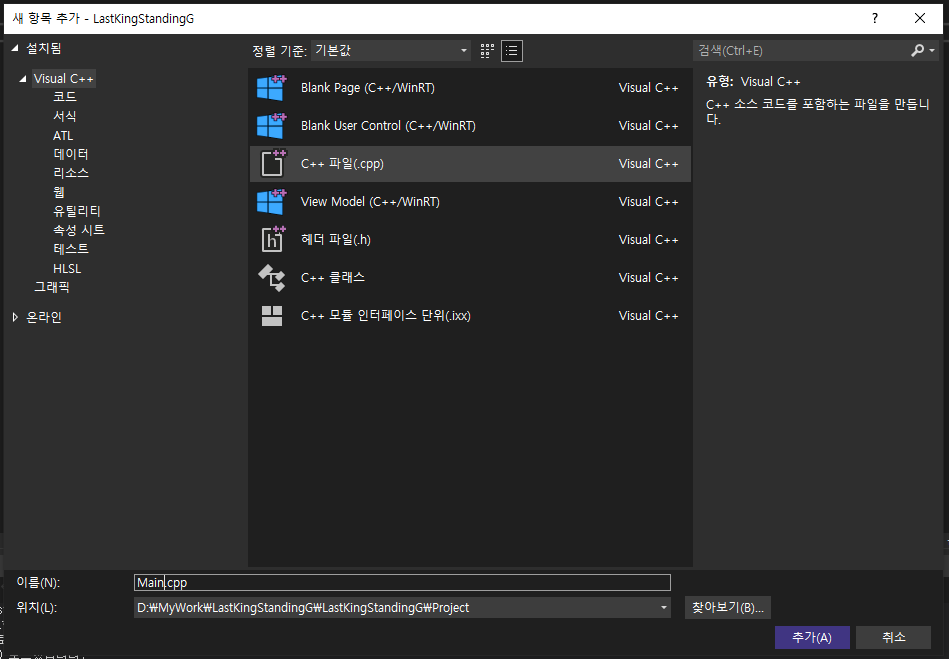Select the 그래픽 category
This screenshot has height=659, width=949.
coord(51,287)
